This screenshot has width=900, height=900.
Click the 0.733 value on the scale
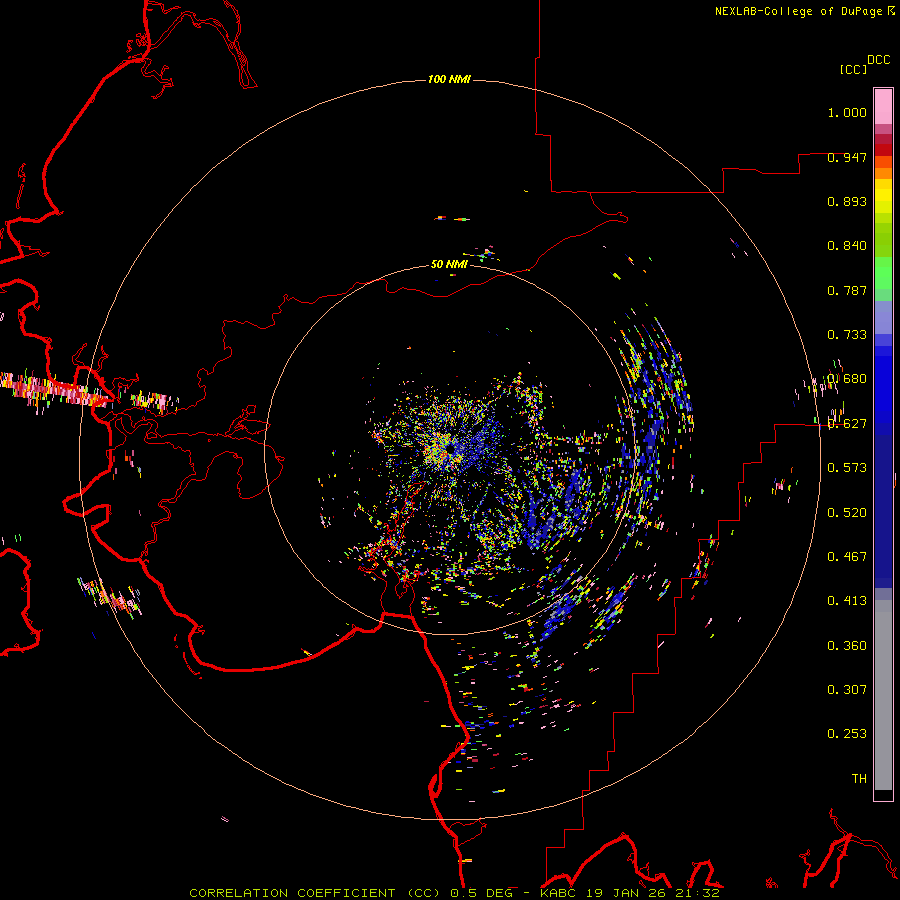pos(847,335)
